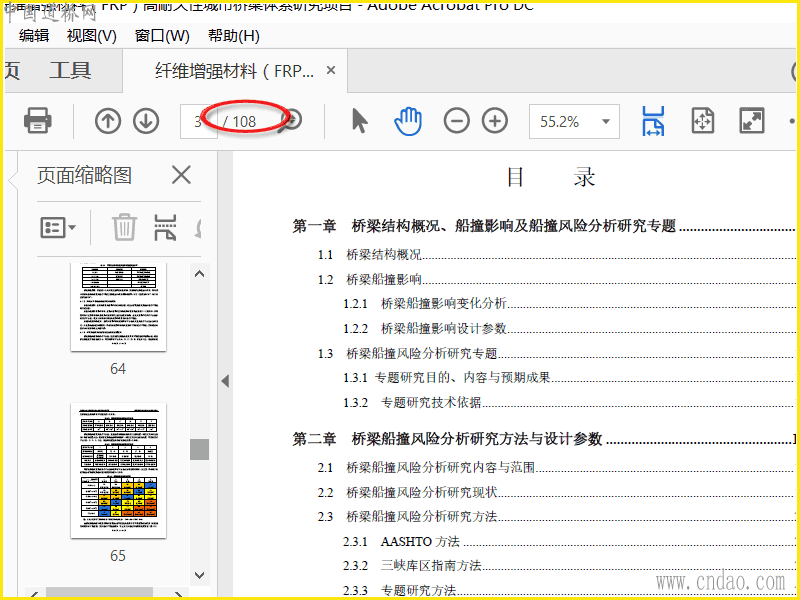Go to previous page arrow
Screen dimensions: 800x600
tap(108, 121)
